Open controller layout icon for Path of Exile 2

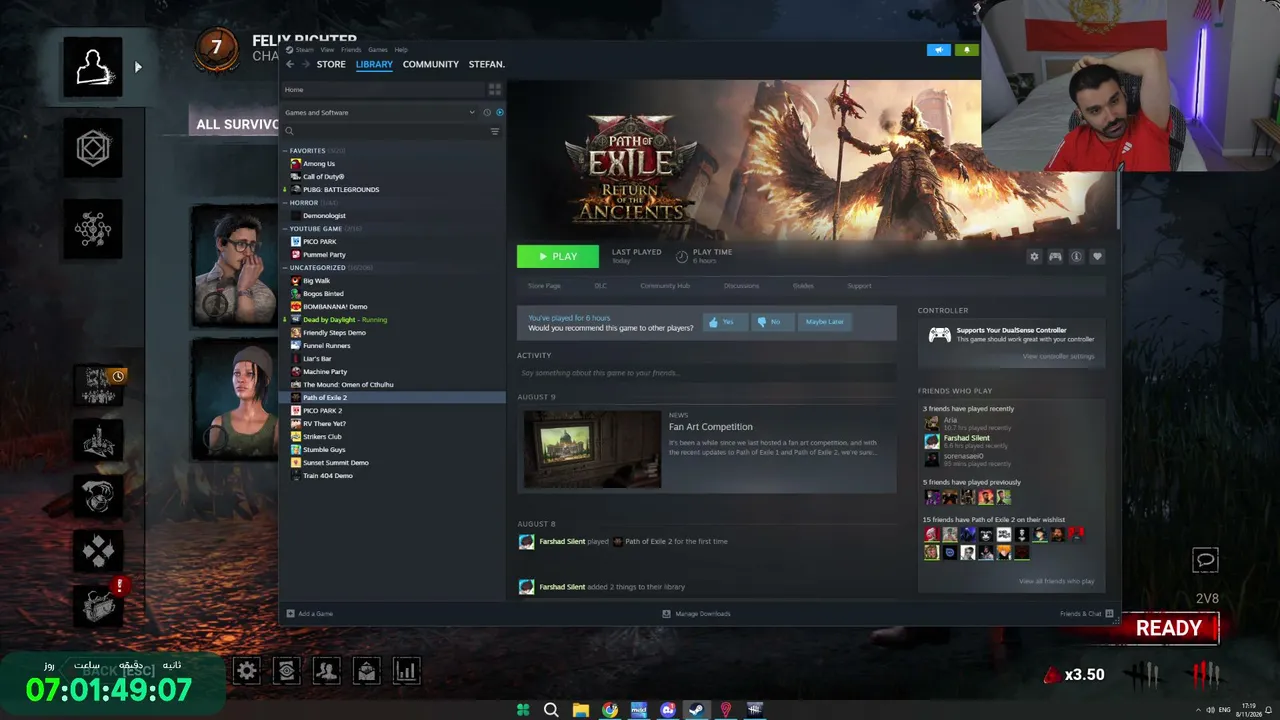1055,257
